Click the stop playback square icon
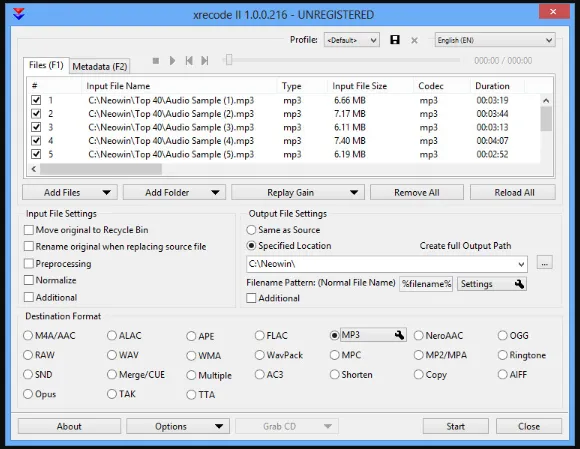The image size is (580, 449). coord(156,60)
